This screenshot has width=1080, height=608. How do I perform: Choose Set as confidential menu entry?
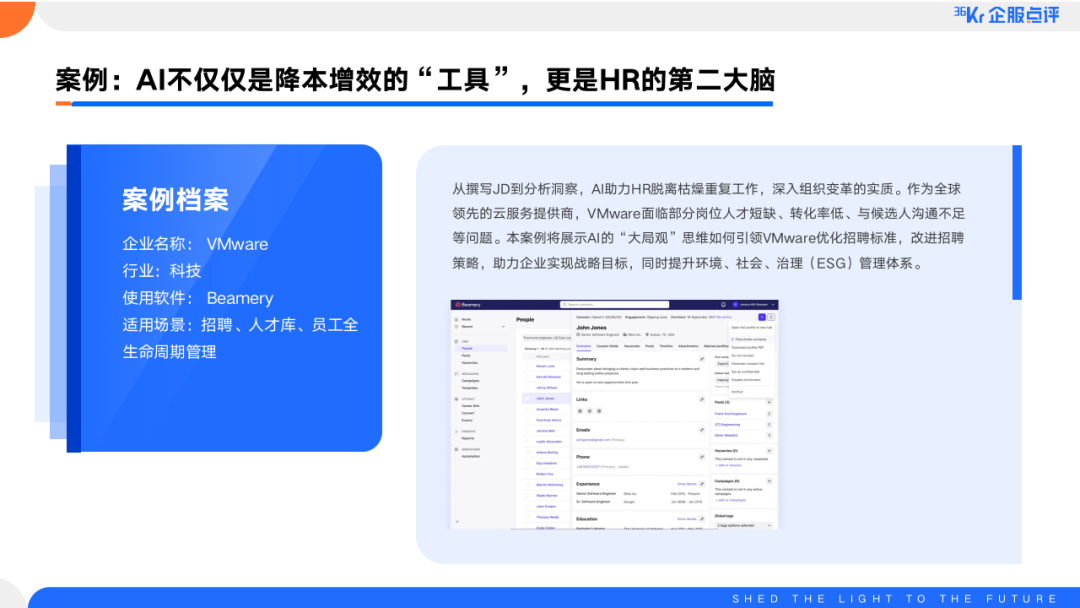745,372
